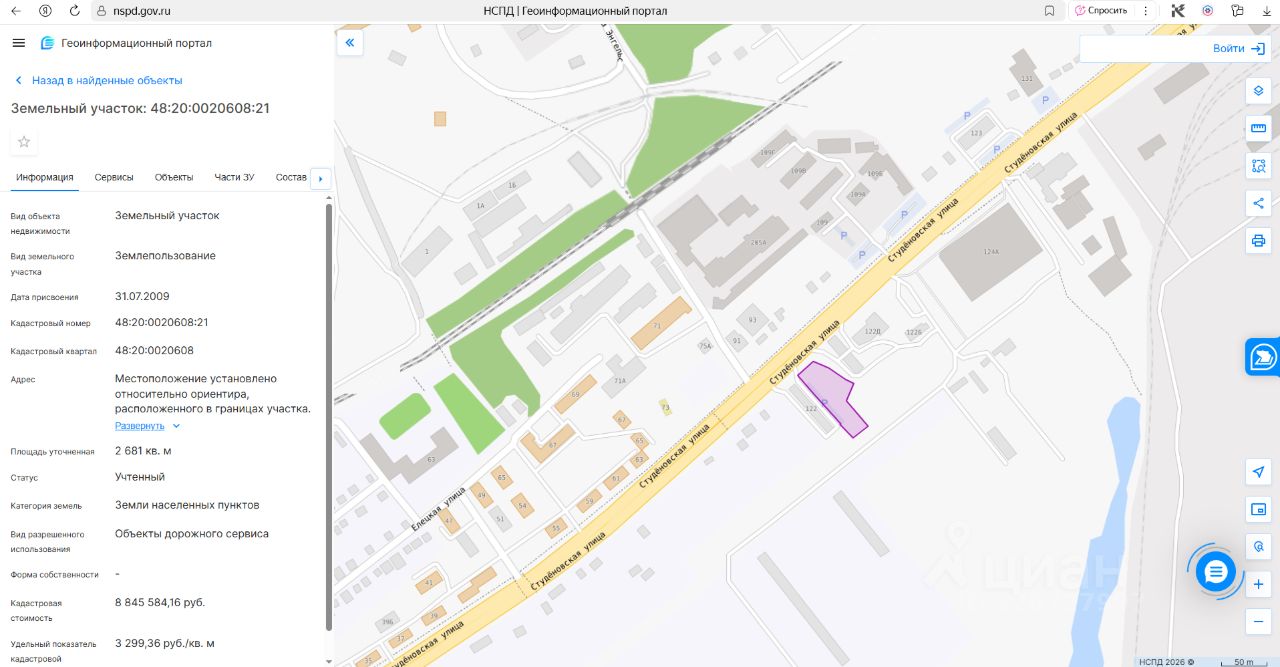1280x667 pixels.
Task: Switch to the Сервисы tab
Action: [114, 177]
